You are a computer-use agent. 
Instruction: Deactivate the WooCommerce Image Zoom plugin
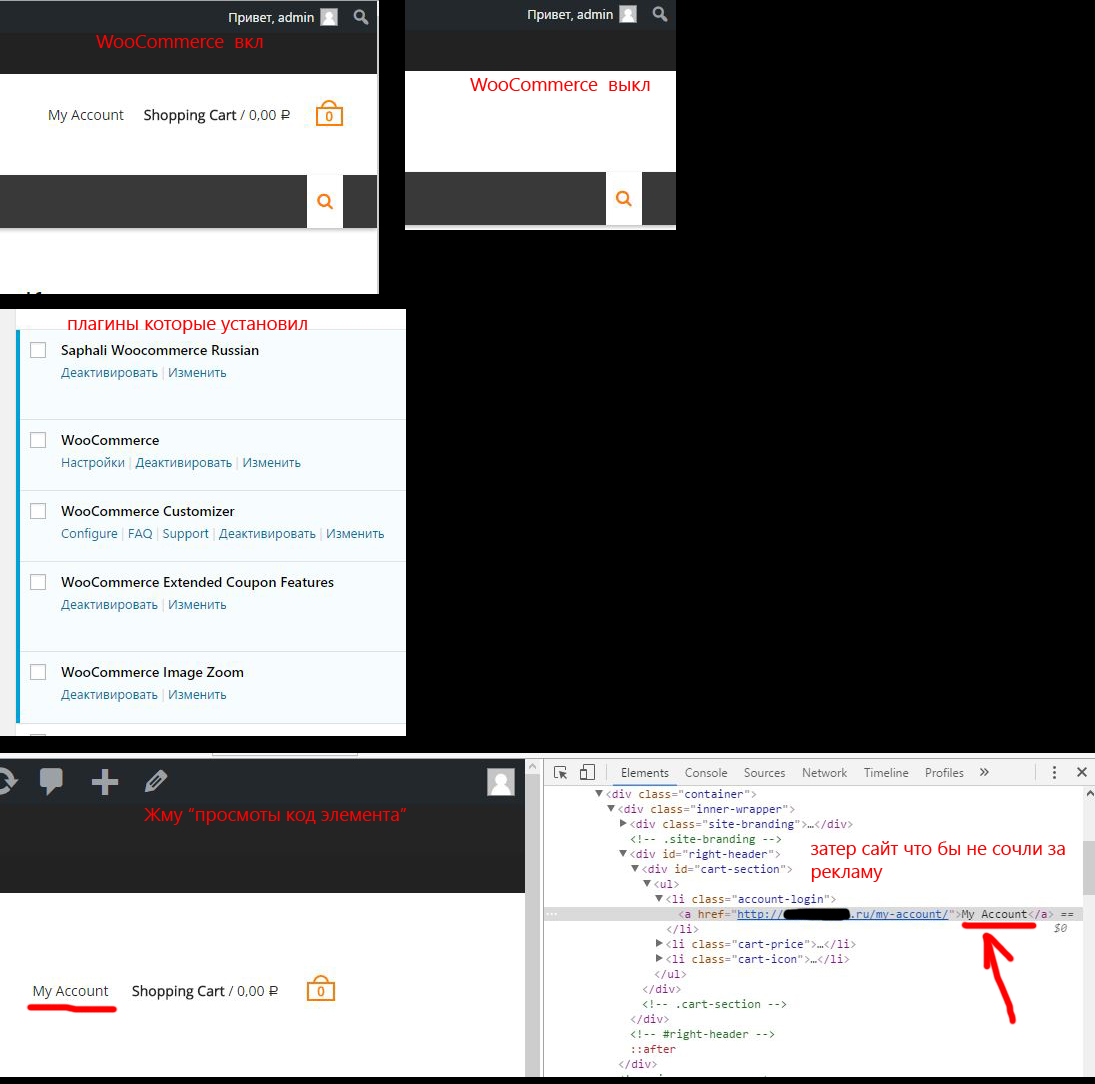109,695
